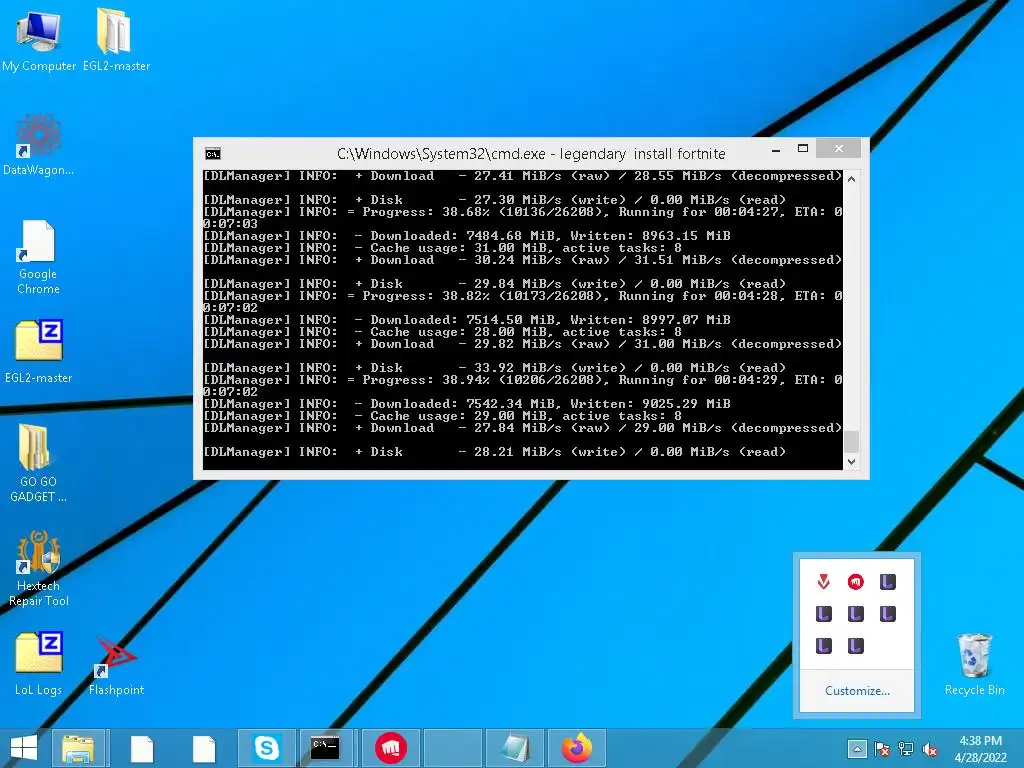Click the 'Downloaded: 7542.34 MiB' line
The height and width of the screenshot is (768, 1024).
467,404
